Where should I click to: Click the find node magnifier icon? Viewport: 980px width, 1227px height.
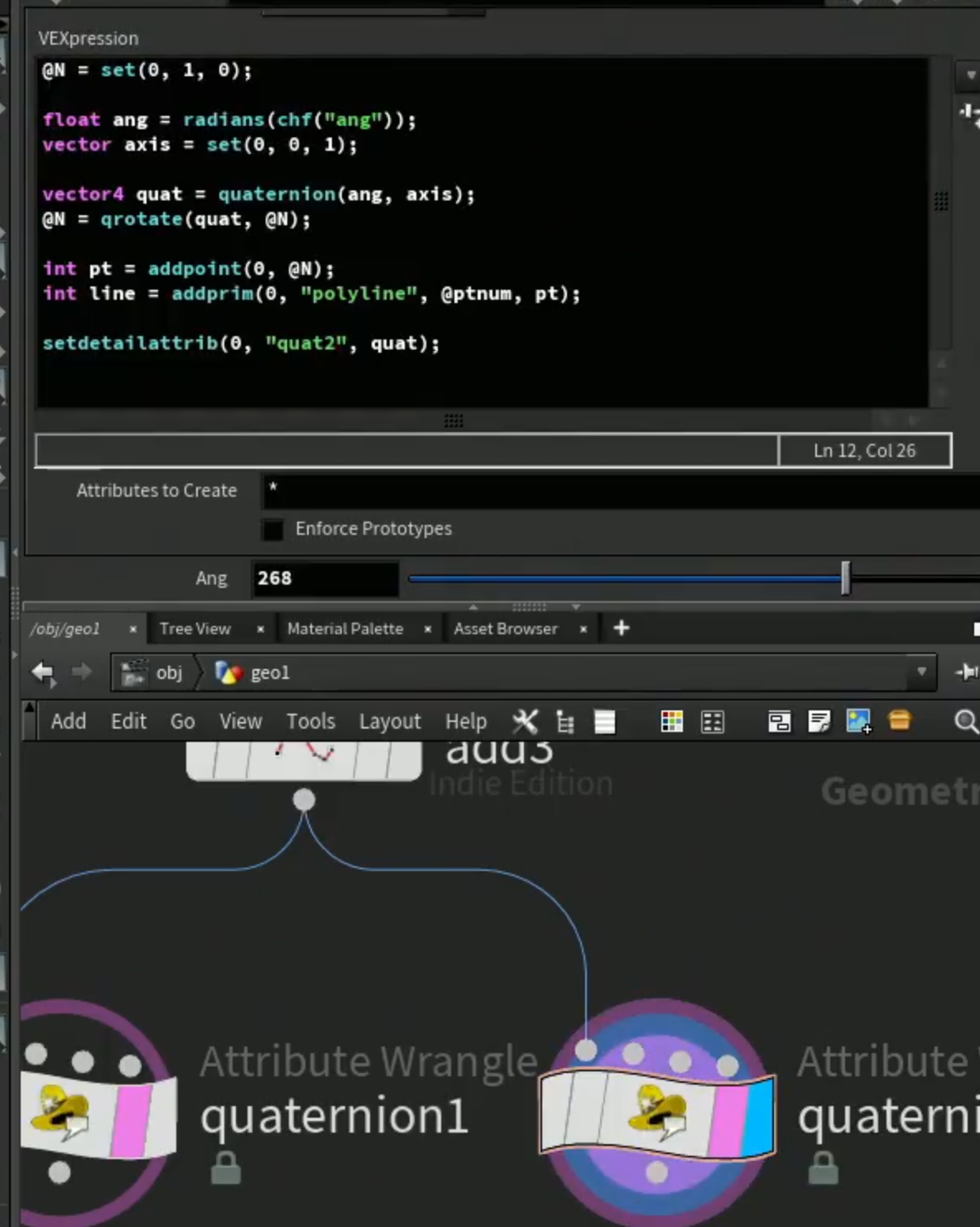pos(966,722)
